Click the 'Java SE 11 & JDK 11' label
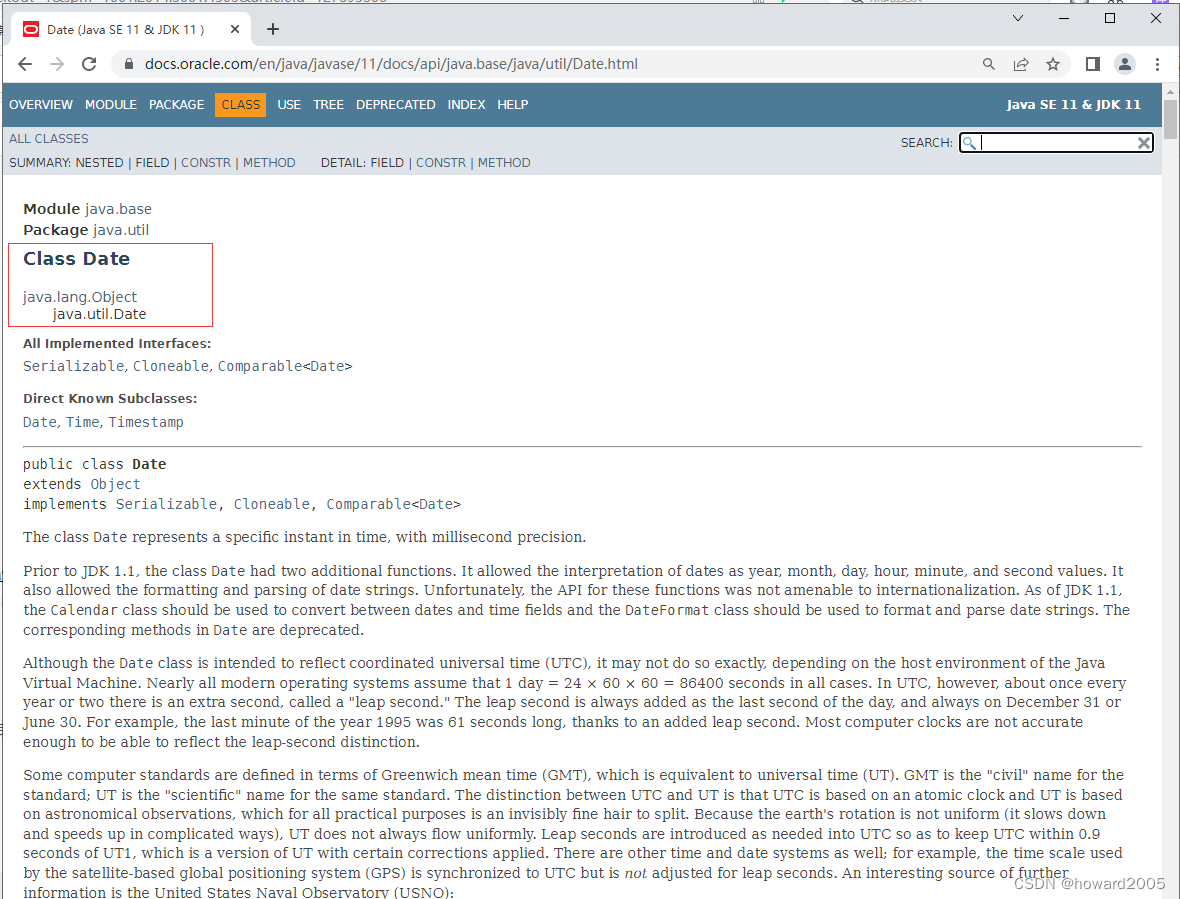 click(x=1073, y=105)
